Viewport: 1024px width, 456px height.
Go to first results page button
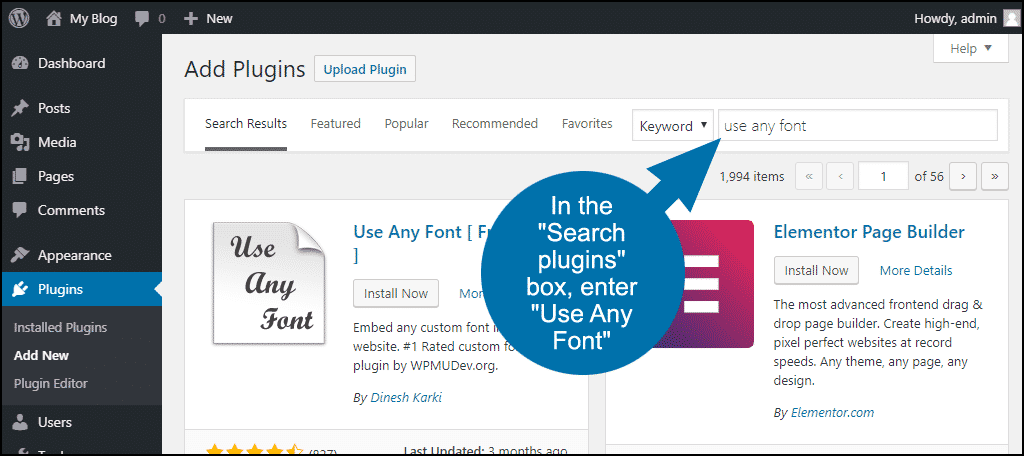(x=809, y=176)
